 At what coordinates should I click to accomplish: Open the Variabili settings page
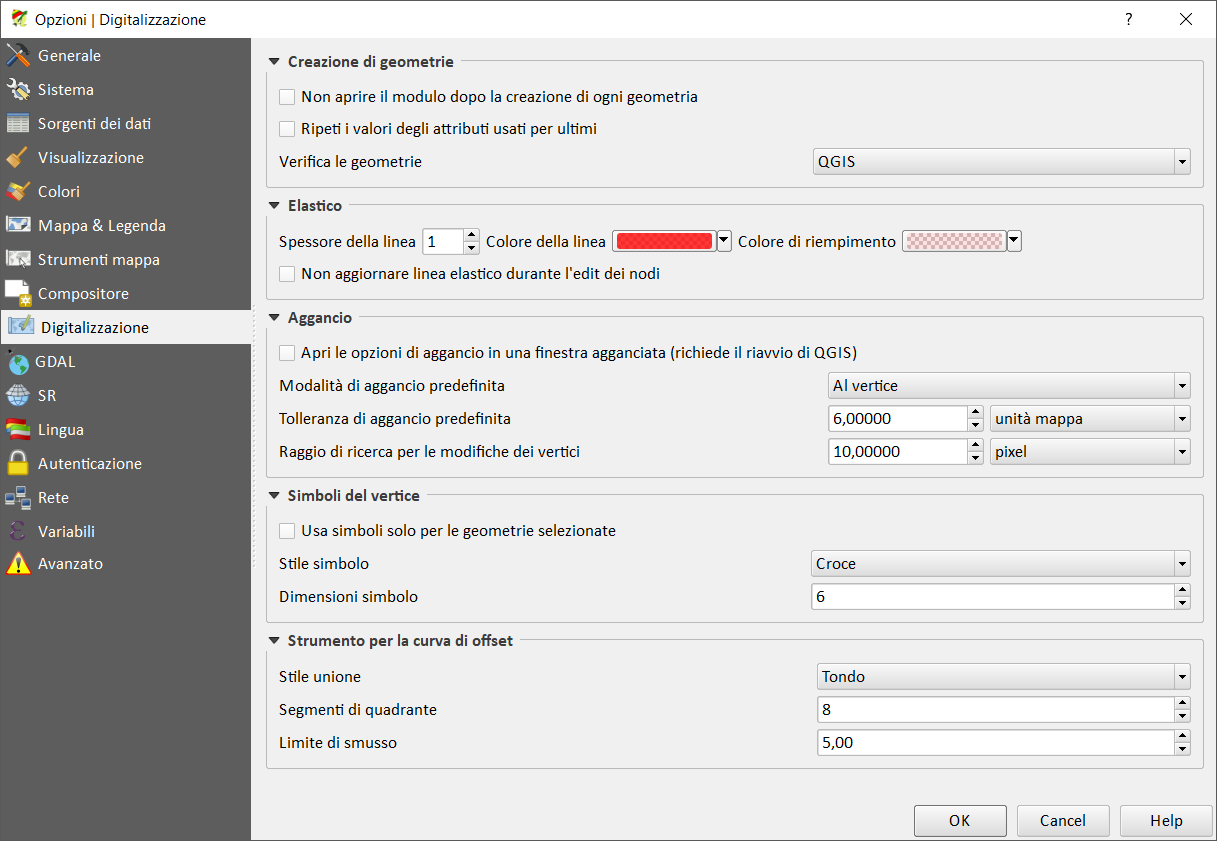(66, 532)
